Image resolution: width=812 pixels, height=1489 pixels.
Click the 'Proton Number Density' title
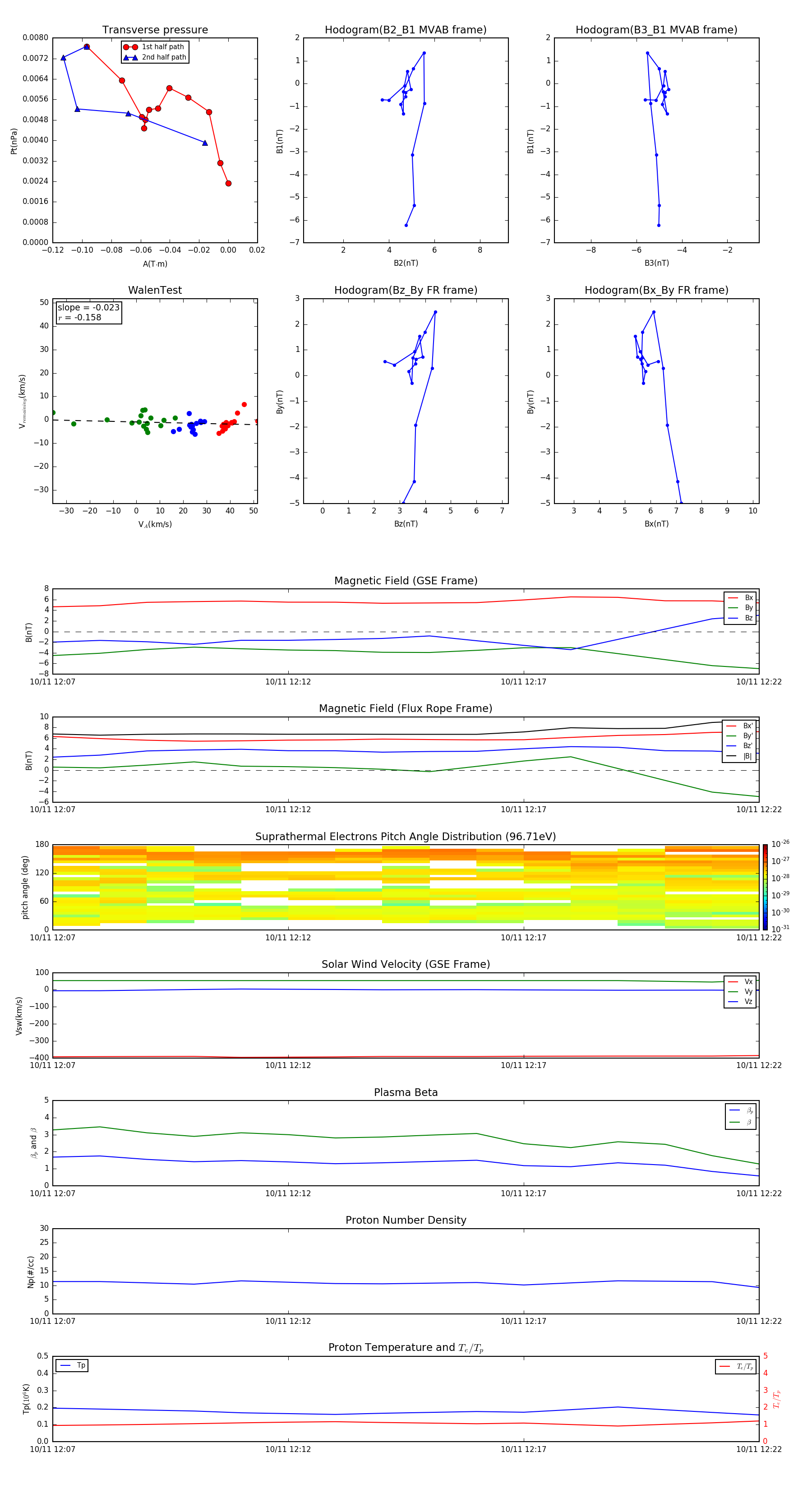pos(406,1220)
